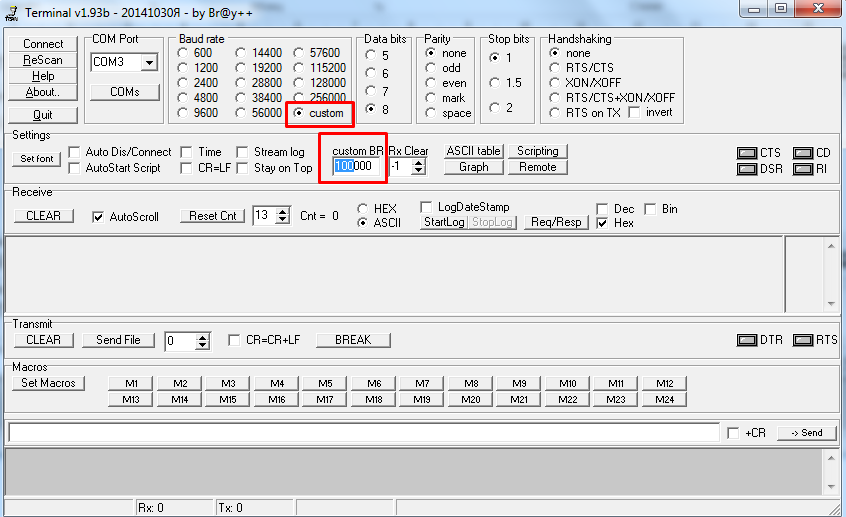This screenshot has width=846, height=517.
Task: Choose the custom baud rate option
Action: [x=298, y=113]
